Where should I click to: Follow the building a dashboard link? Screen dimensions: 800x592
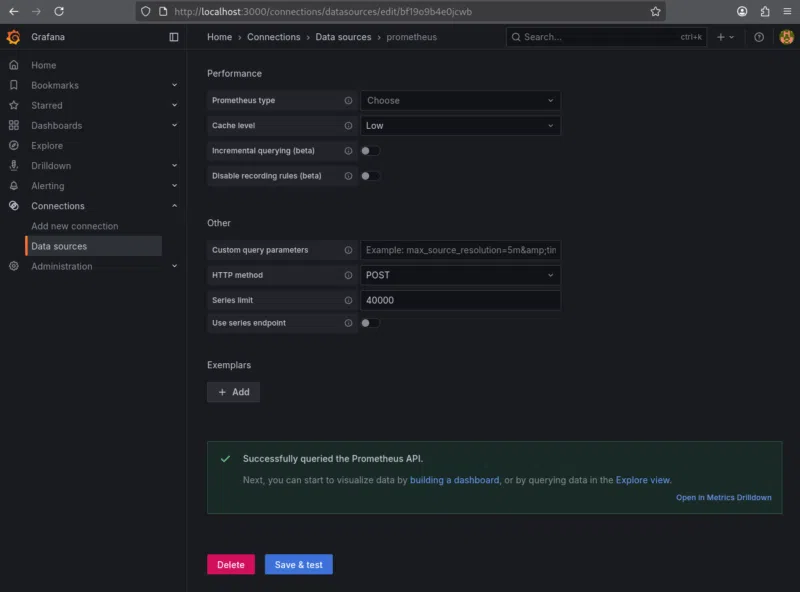(x=454, y=480)
